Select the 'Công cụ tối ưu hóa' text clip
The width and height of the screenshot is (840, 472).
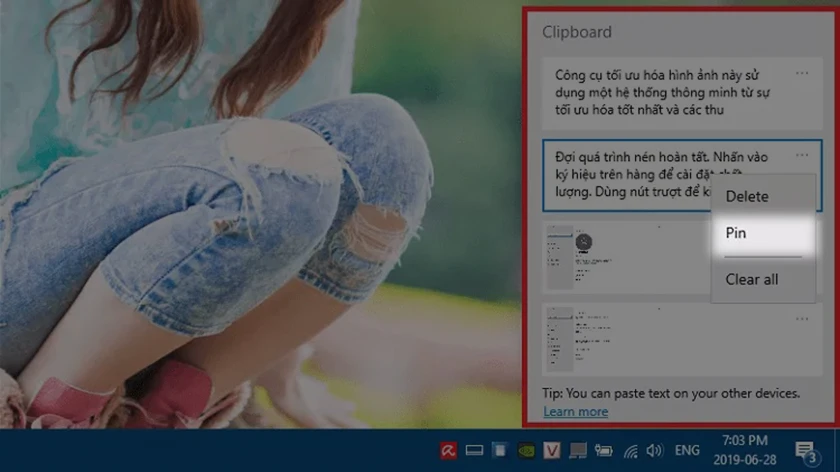(682, 93)
